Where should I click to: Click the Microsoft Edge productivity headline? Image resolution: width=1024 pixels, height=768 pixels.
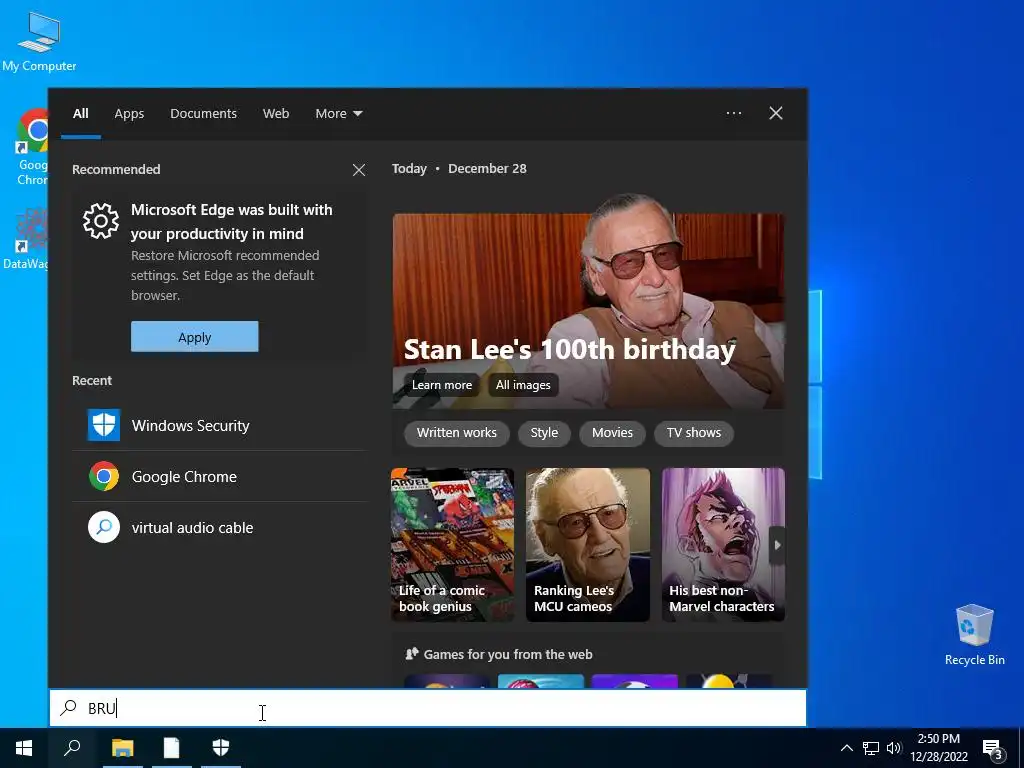point(232,221)
